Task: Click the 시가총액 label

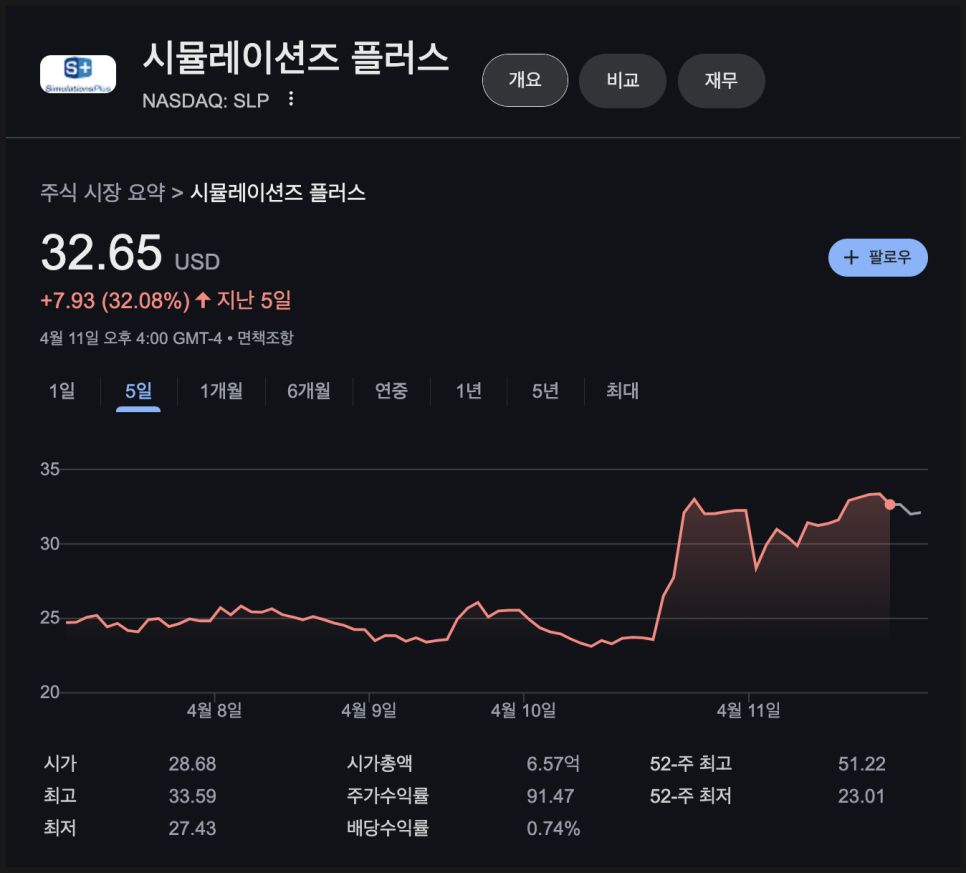Action: [x=380, y=764]
